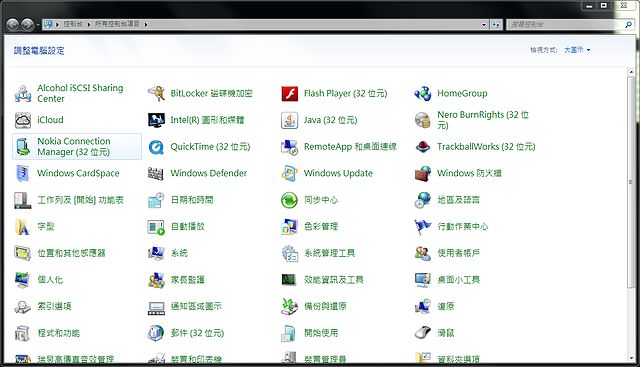Open 位置和其他感應器
This screenshot has height=367, width=640.
coord(71,253)
